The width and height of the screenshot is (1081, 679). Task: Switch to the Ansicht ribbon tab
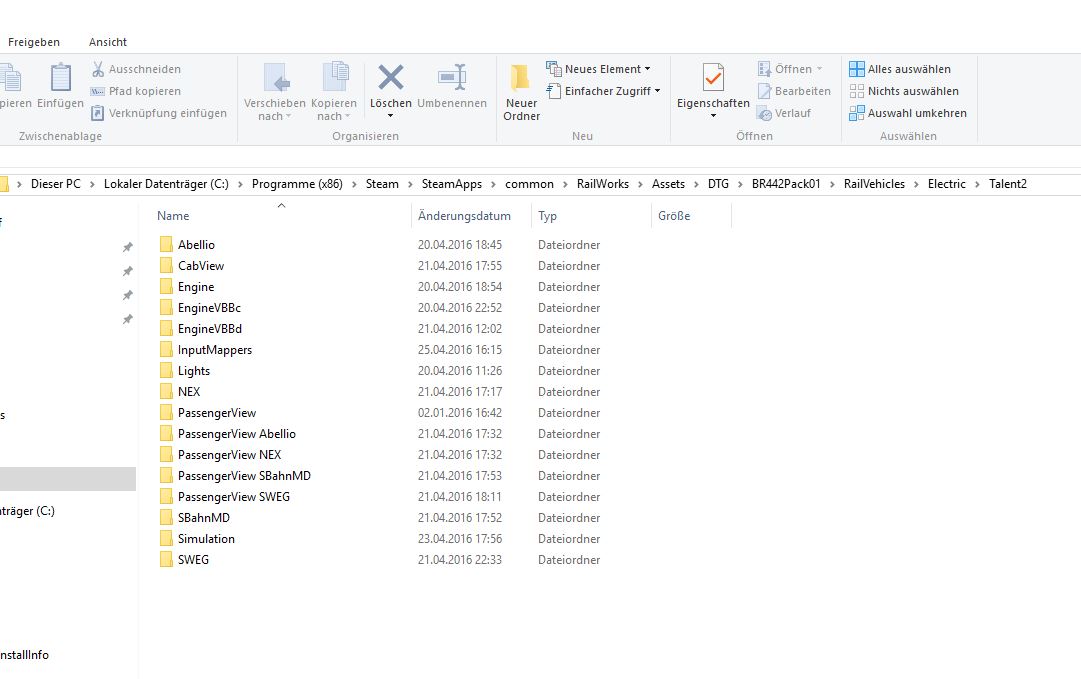[108, 42]
